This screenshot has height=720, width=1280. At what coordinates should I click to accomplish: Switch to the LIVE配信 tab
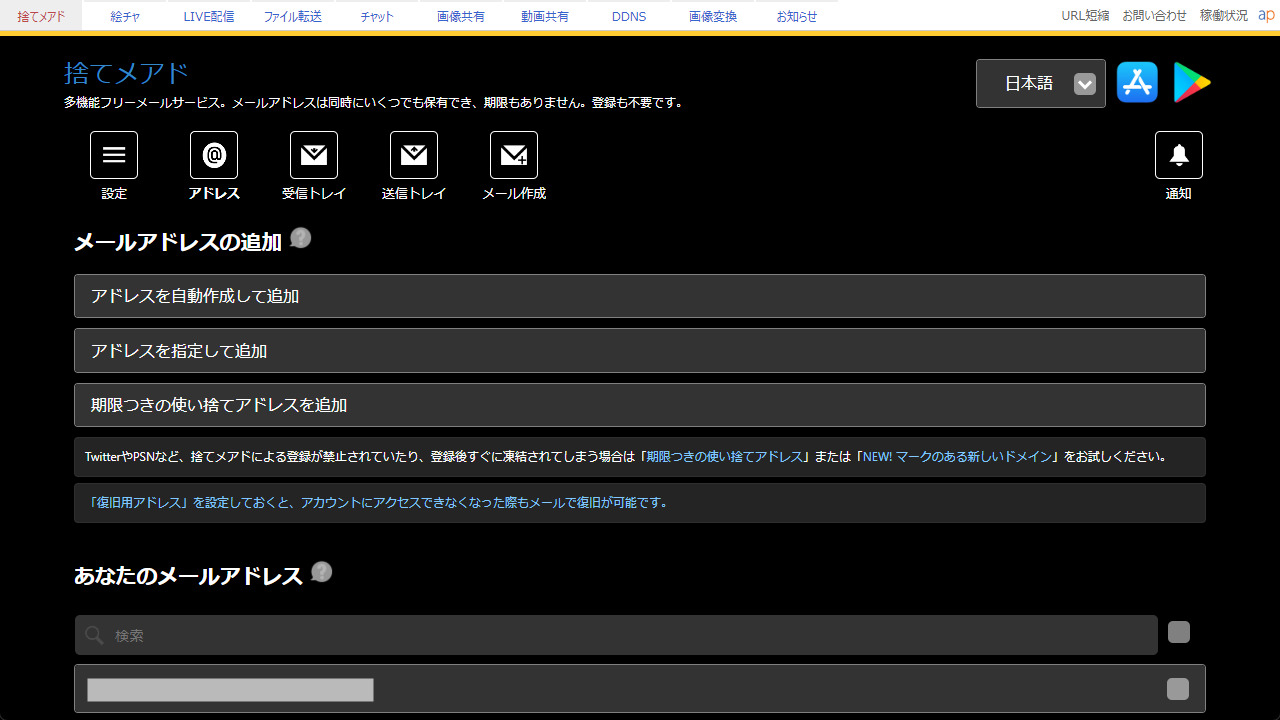click(209, 16)
